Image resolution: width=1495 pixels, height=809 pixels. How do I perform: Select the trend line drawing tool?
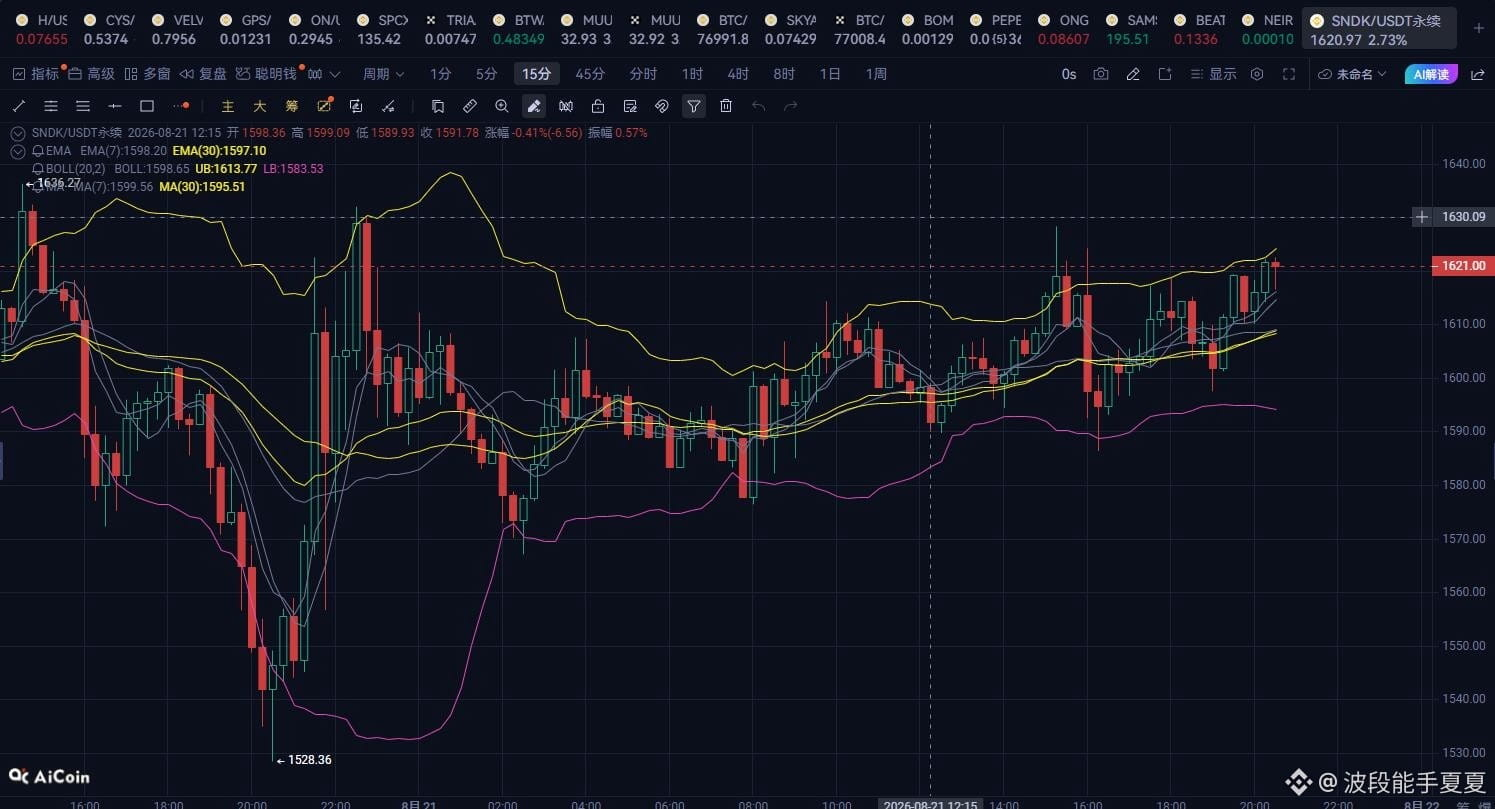click(x=18, y=106)
